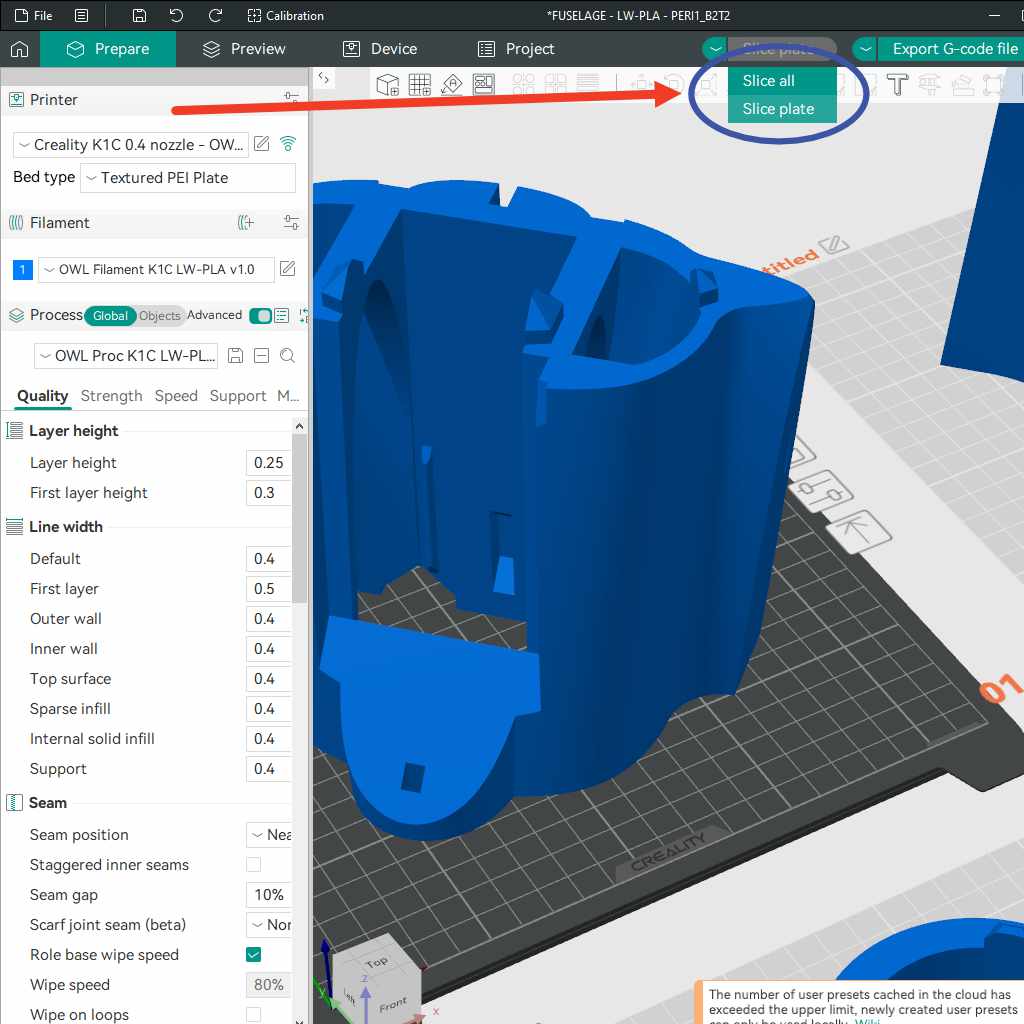Enable Staggered inner seams checkbox
1024x1024 pixels.
(254, 865)
